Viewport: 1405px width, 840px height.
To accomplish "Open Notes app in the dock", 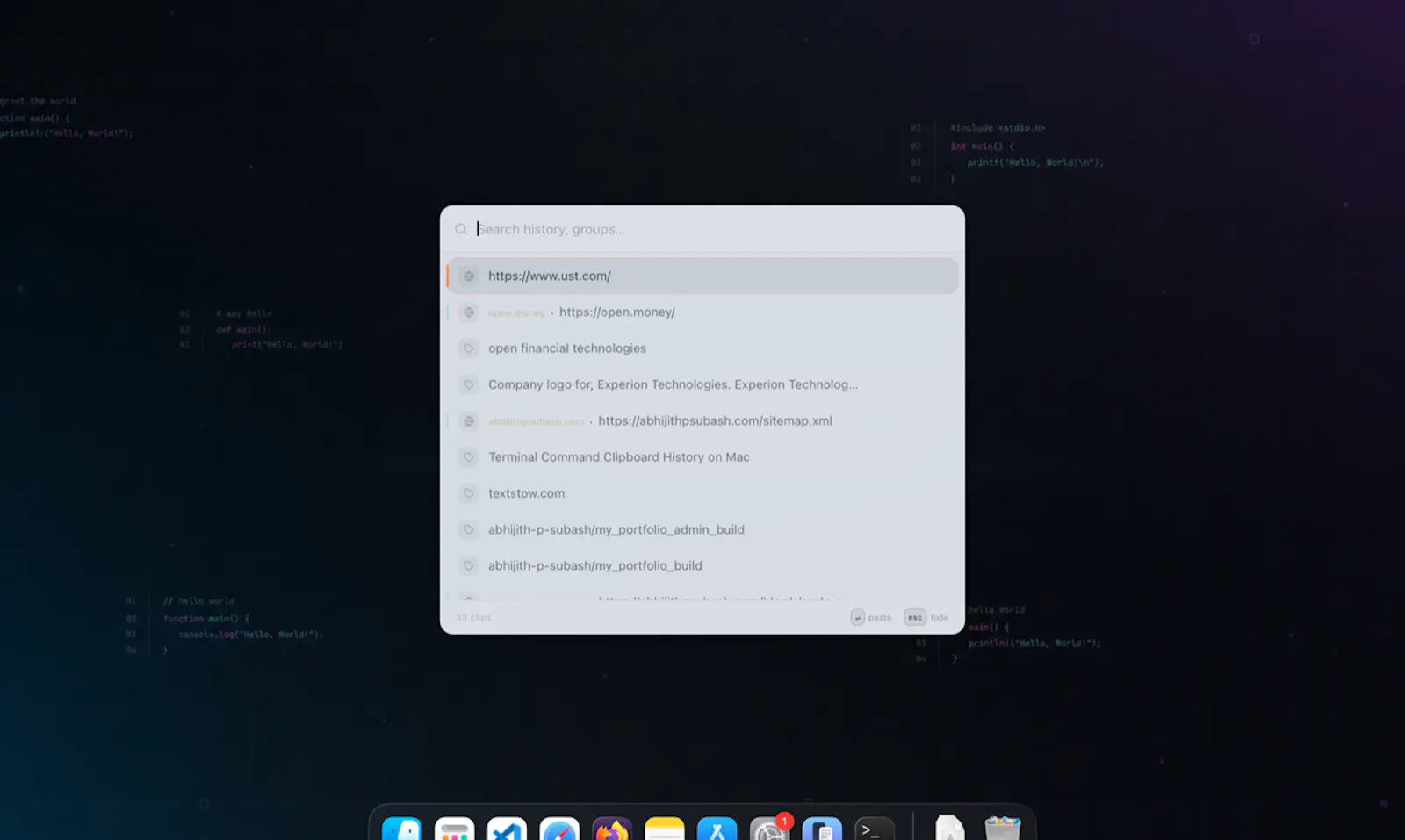I will point(665,829).
